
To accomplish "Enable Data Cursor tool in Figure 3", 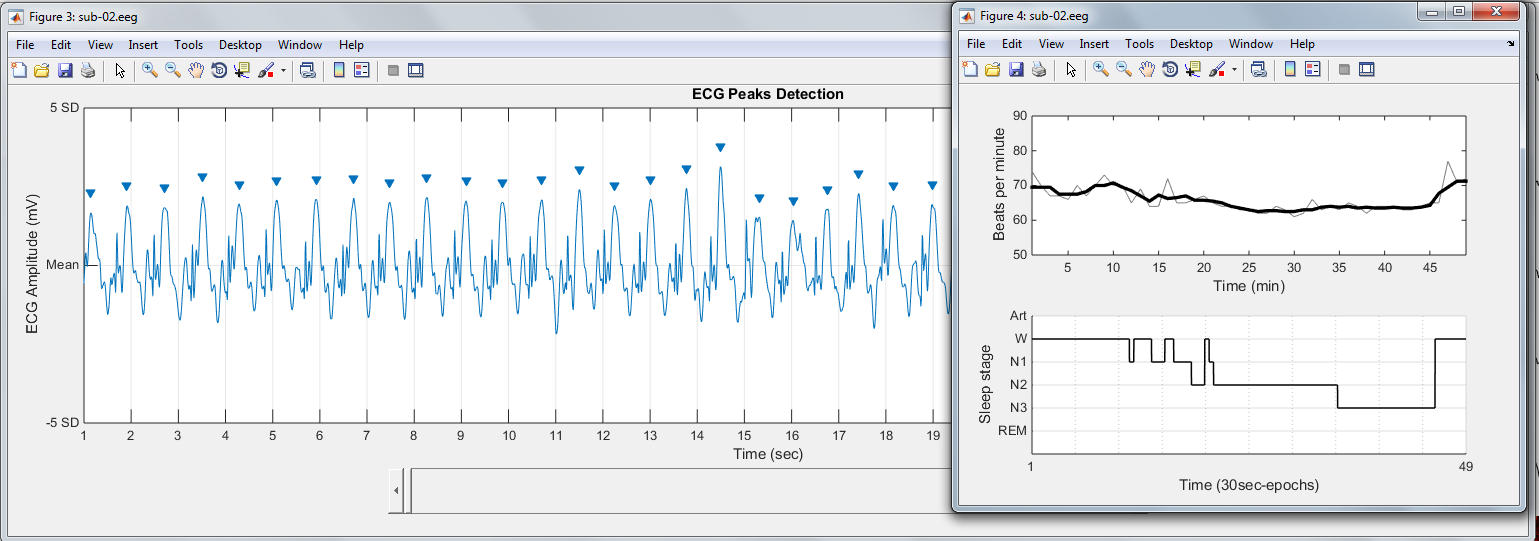I will coord(242,70).
